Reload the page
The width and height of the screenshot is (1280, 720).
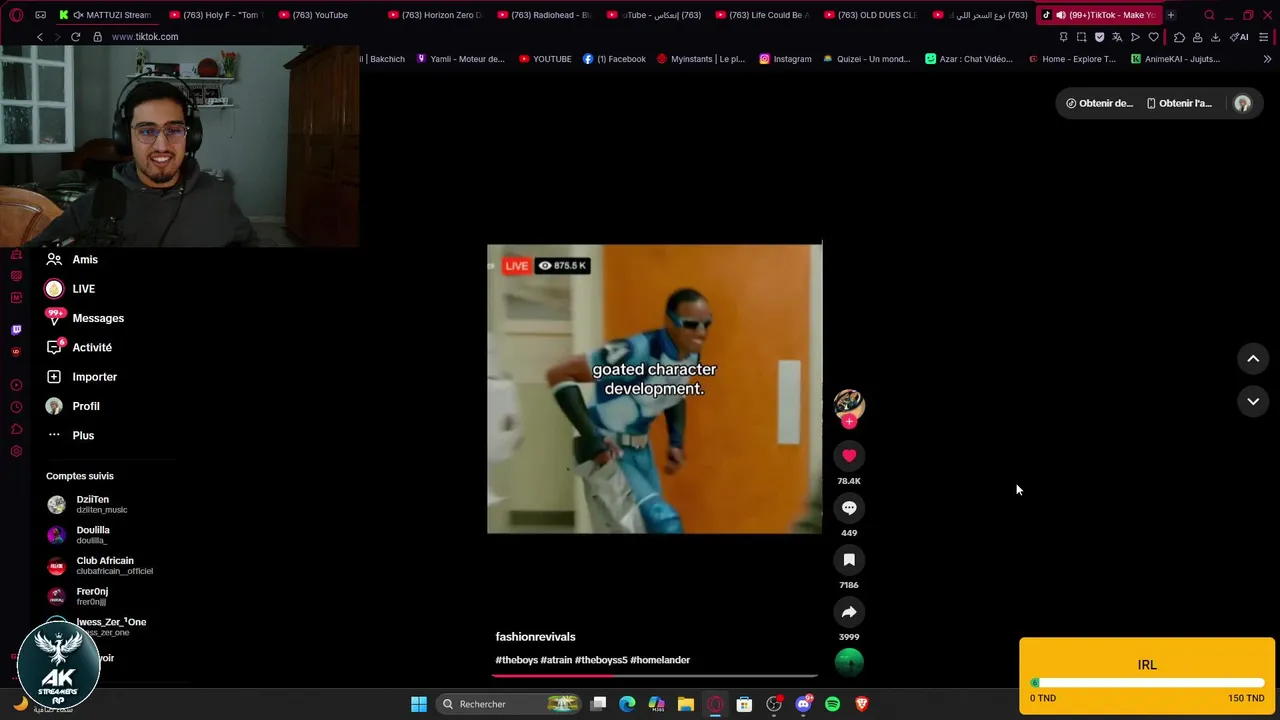click(x=75, y=37)
